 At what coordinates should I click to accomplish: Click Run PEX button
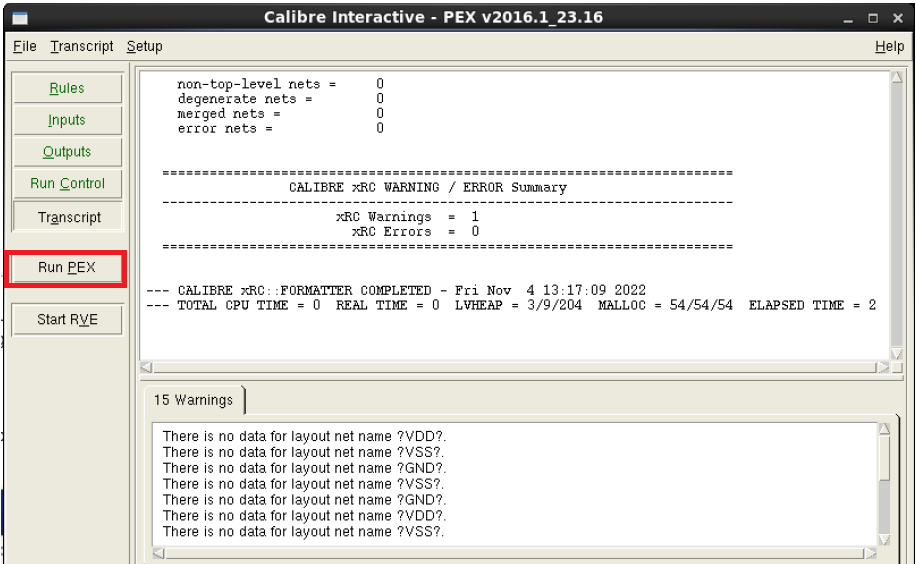[67, 268]
